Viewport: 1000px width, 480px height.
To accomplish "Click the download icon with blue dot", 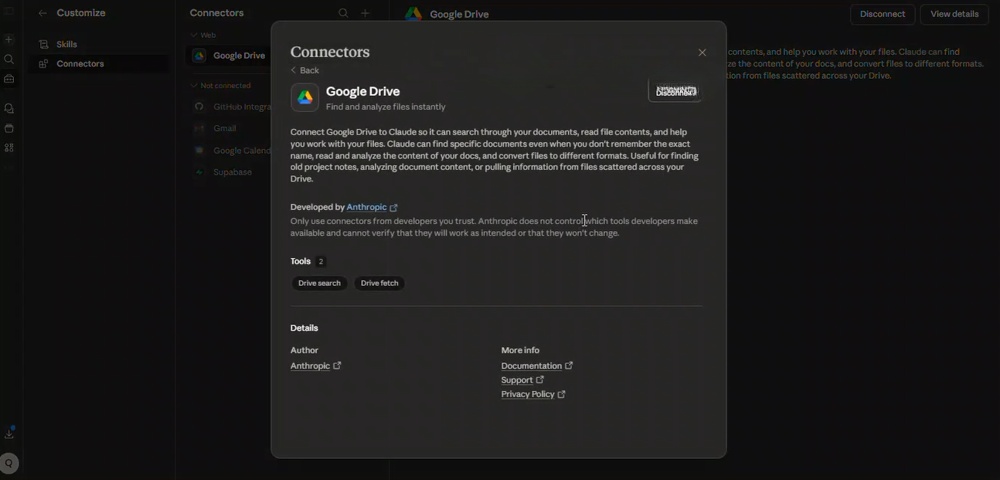I will coord(9,433).
